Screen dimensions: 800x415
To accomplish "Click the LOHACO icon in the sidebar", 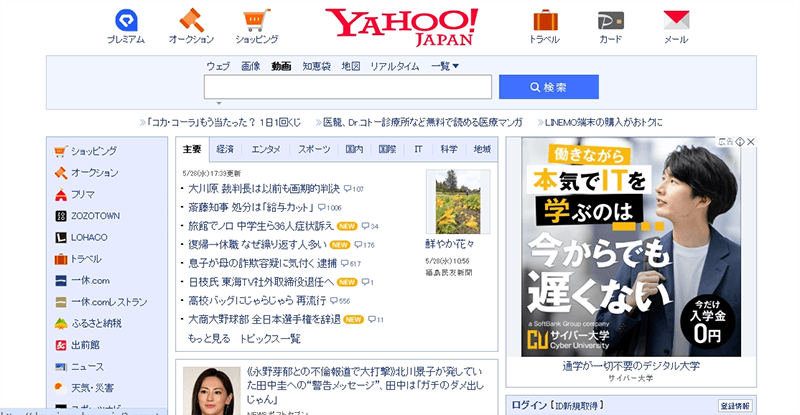I will (x=61, y=237).
